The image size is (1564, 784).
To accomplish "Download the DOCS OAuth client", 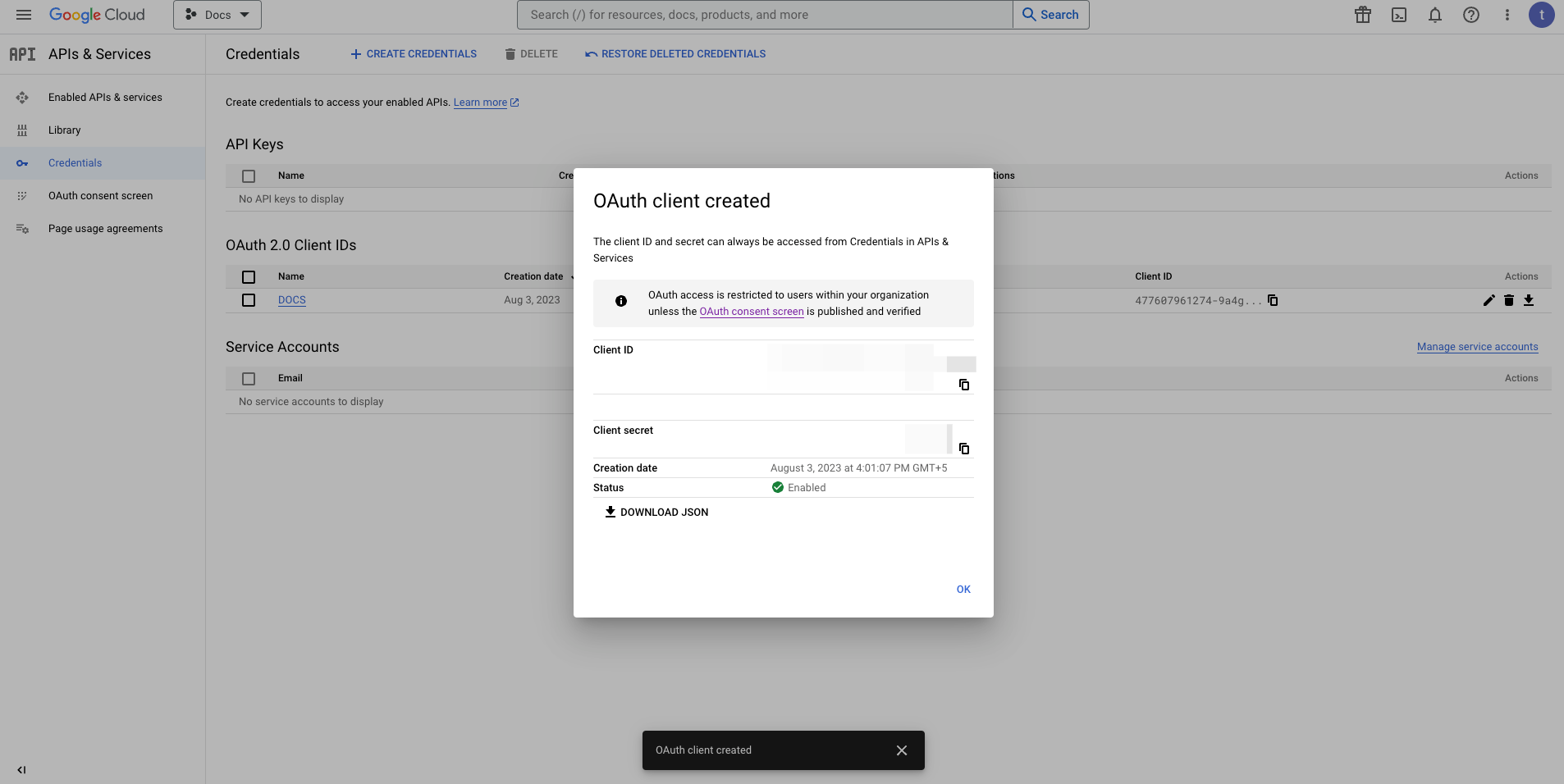I will pos(1529,300).
